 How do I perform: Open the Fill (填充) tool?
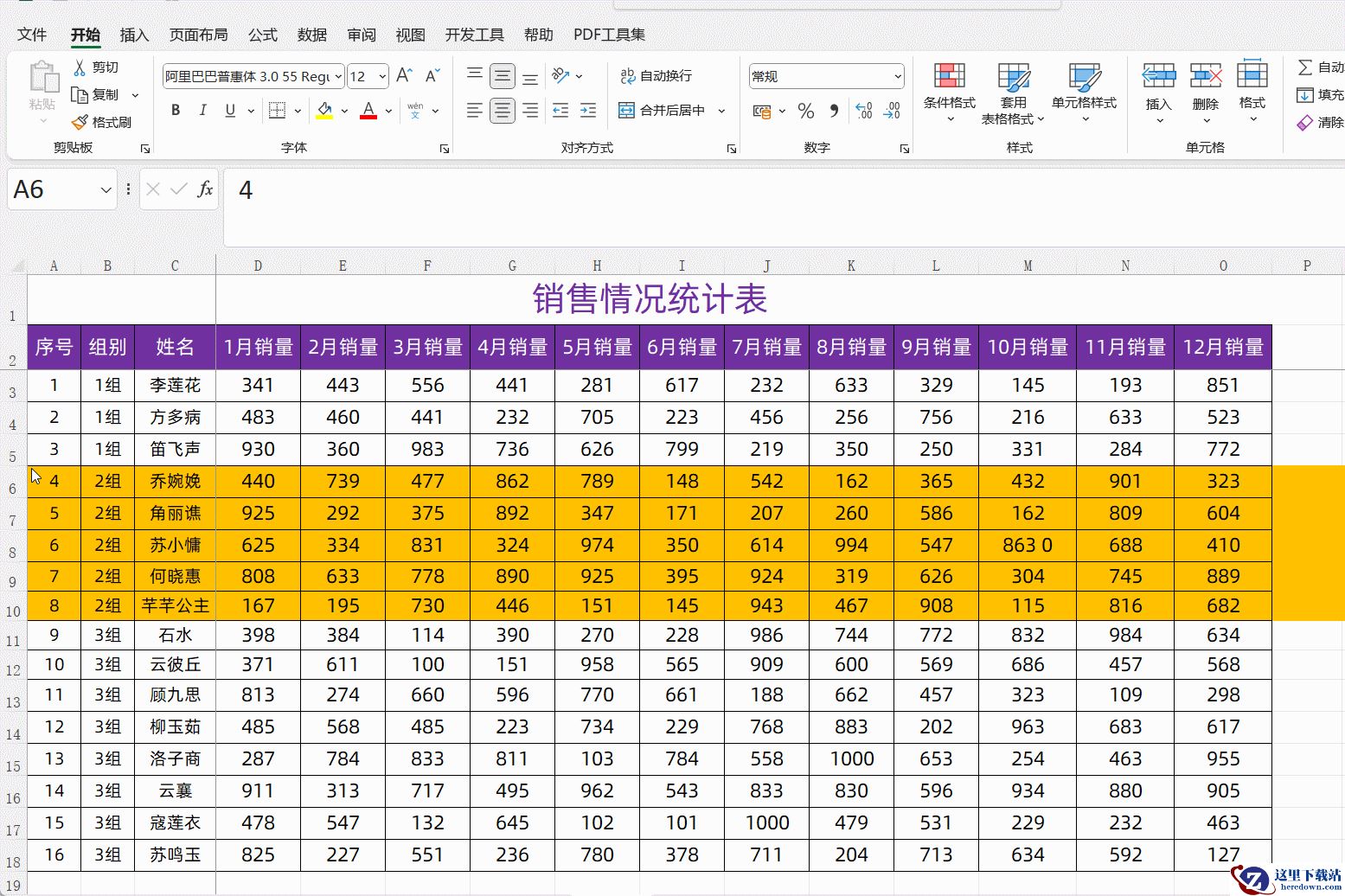click(1320, 95)
